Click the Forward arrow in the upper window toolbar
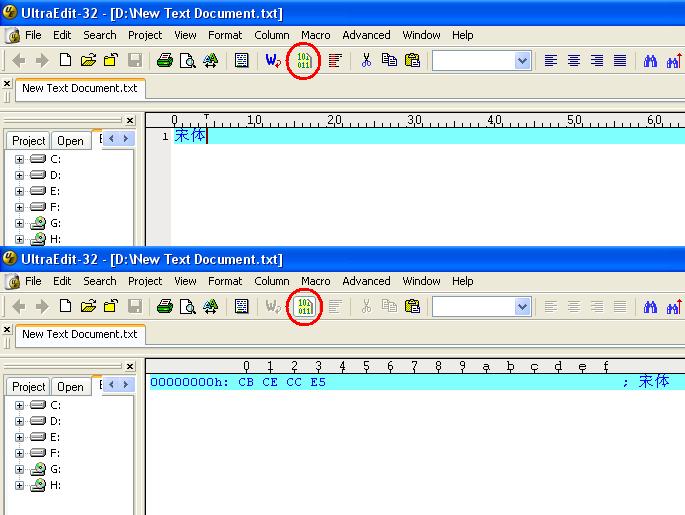 (x=42, y=60)
